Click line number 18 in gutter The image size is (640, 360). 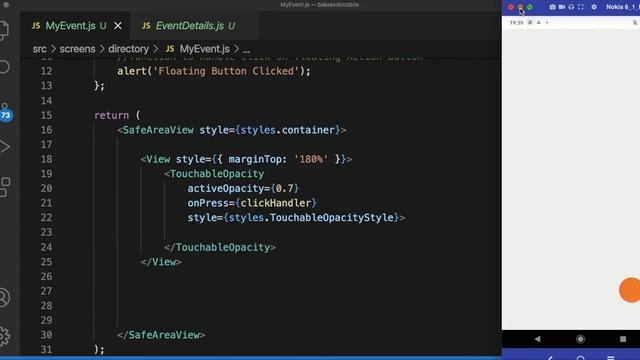tap(47, 159)
